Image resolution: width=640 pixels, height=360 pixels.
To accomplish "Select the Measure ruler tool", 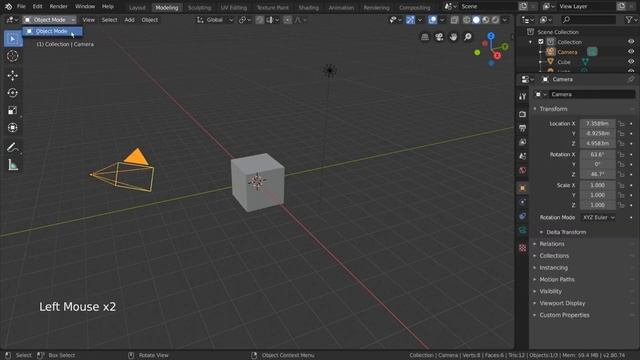I will point(13,165).
